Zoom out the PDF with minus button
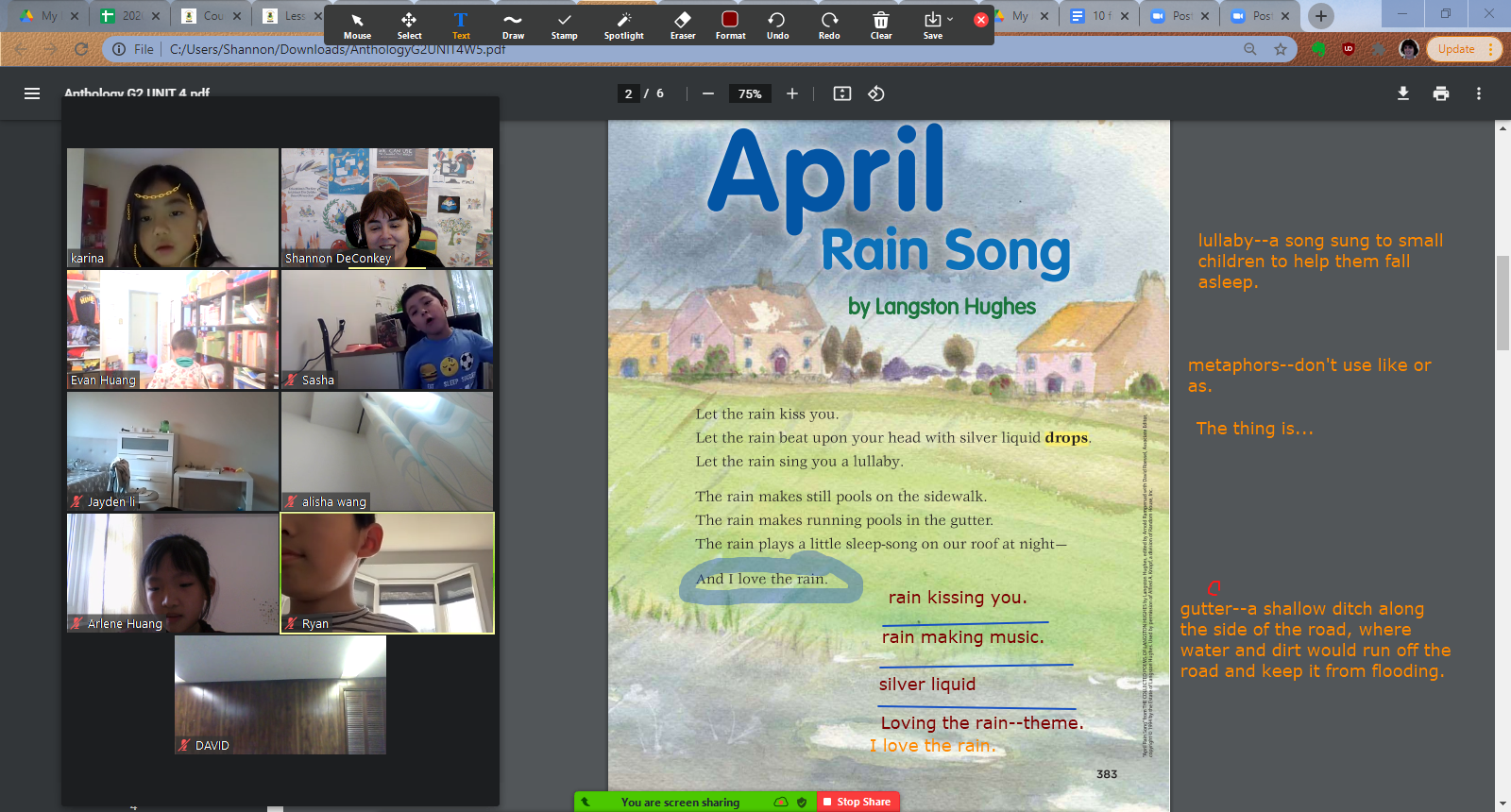This screenshot has width=1511, height=812. (x=707, y=93)
